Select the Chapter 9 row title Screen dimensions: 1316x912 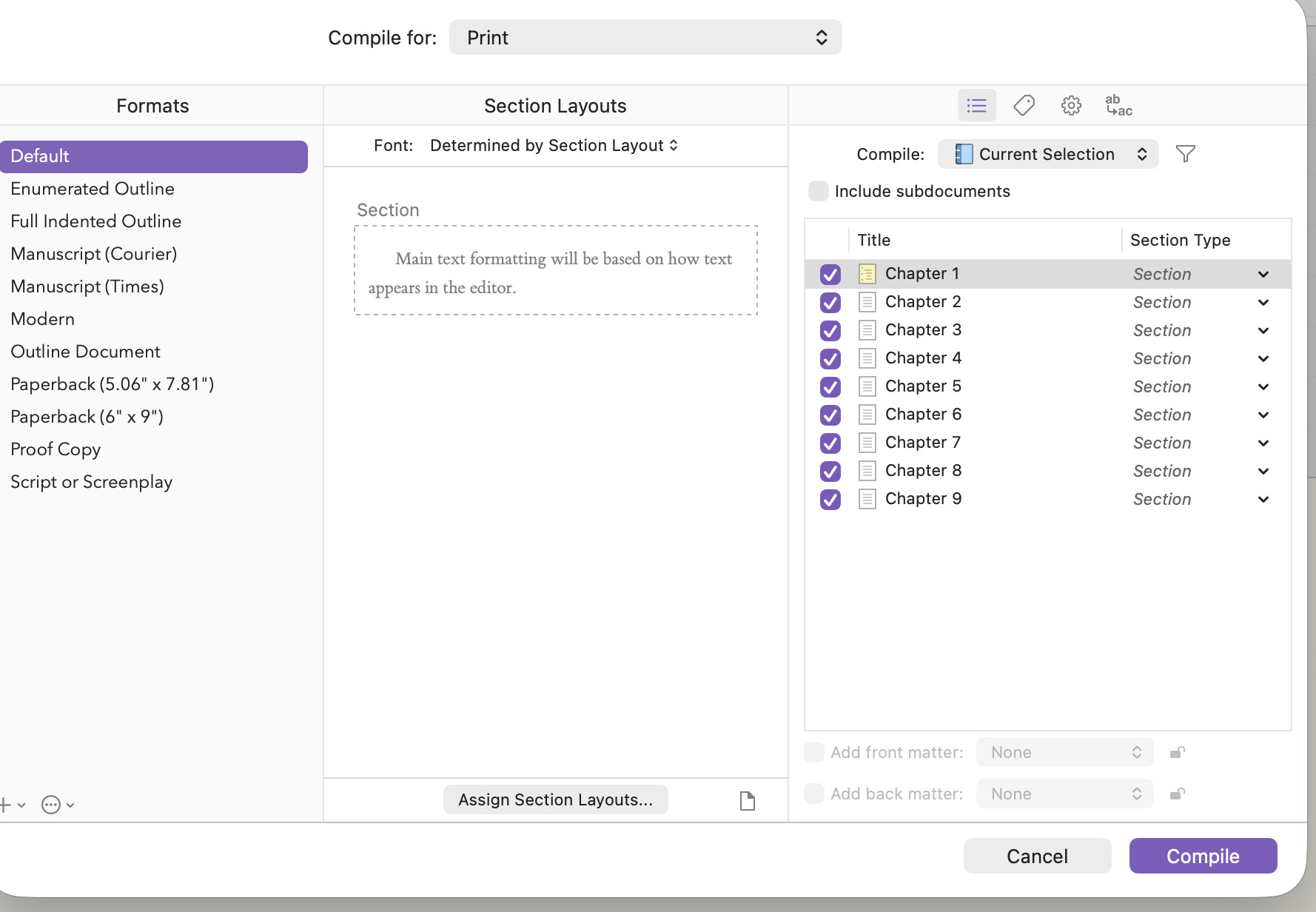(x=923, y=499)
